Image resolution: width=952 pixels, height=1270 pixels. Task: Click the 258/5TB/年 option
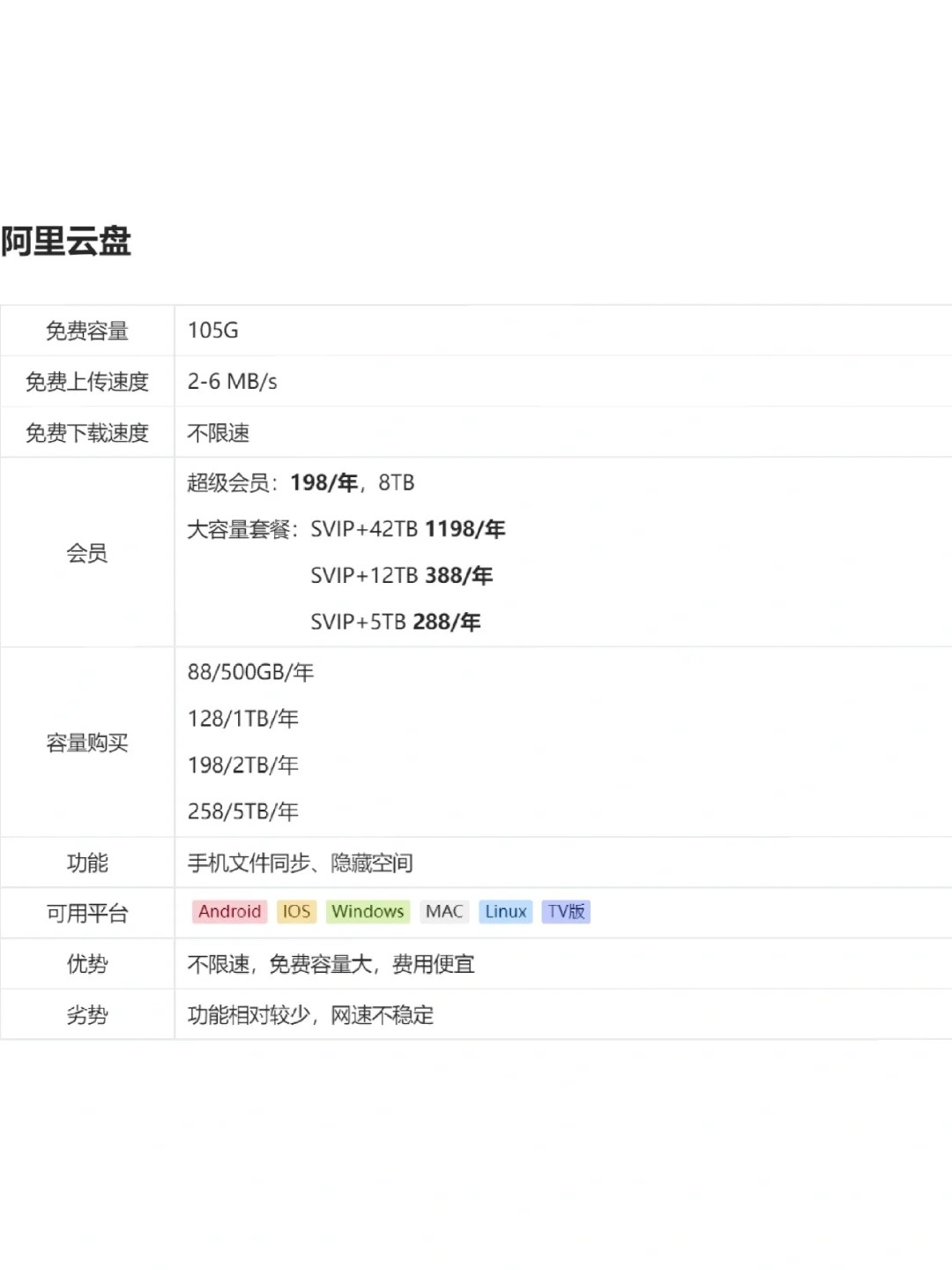click(243, 811)
